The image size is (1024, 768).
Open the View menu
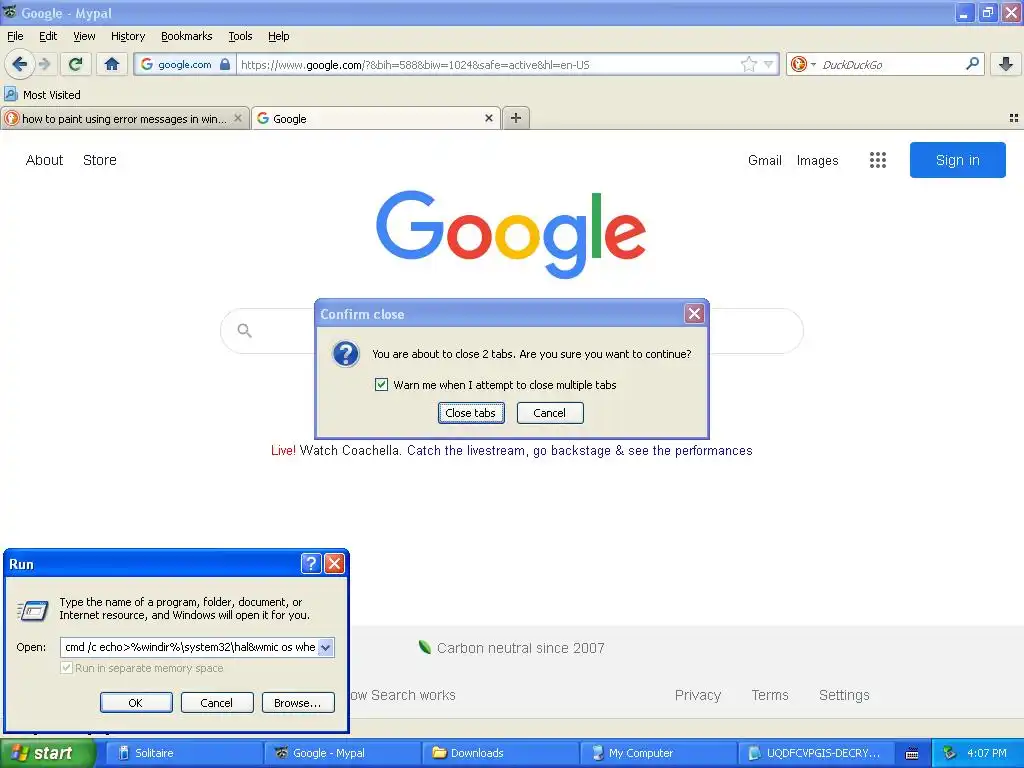click(x=84, y=36)
